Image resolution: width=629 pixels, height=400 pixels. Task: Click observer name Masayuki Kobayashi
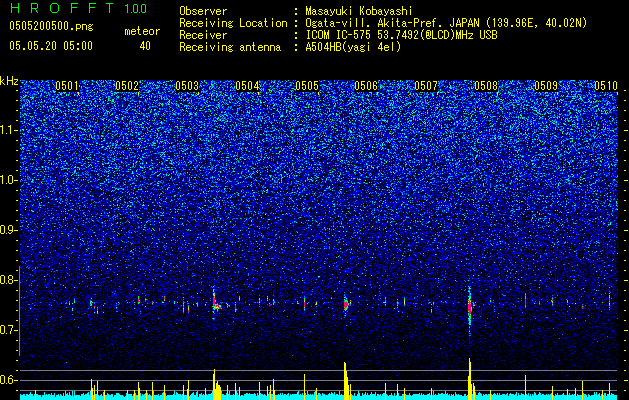click(x=359, y=11)
